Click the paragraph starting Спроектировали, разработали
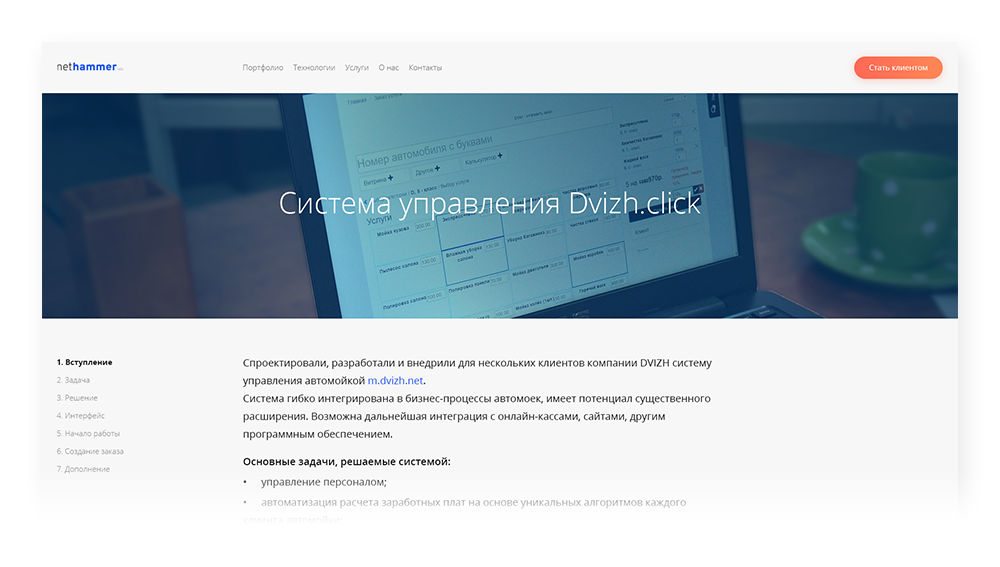The height and width of the screenshot is (567, 1000). pyautogui.click(x=477, y=372)
